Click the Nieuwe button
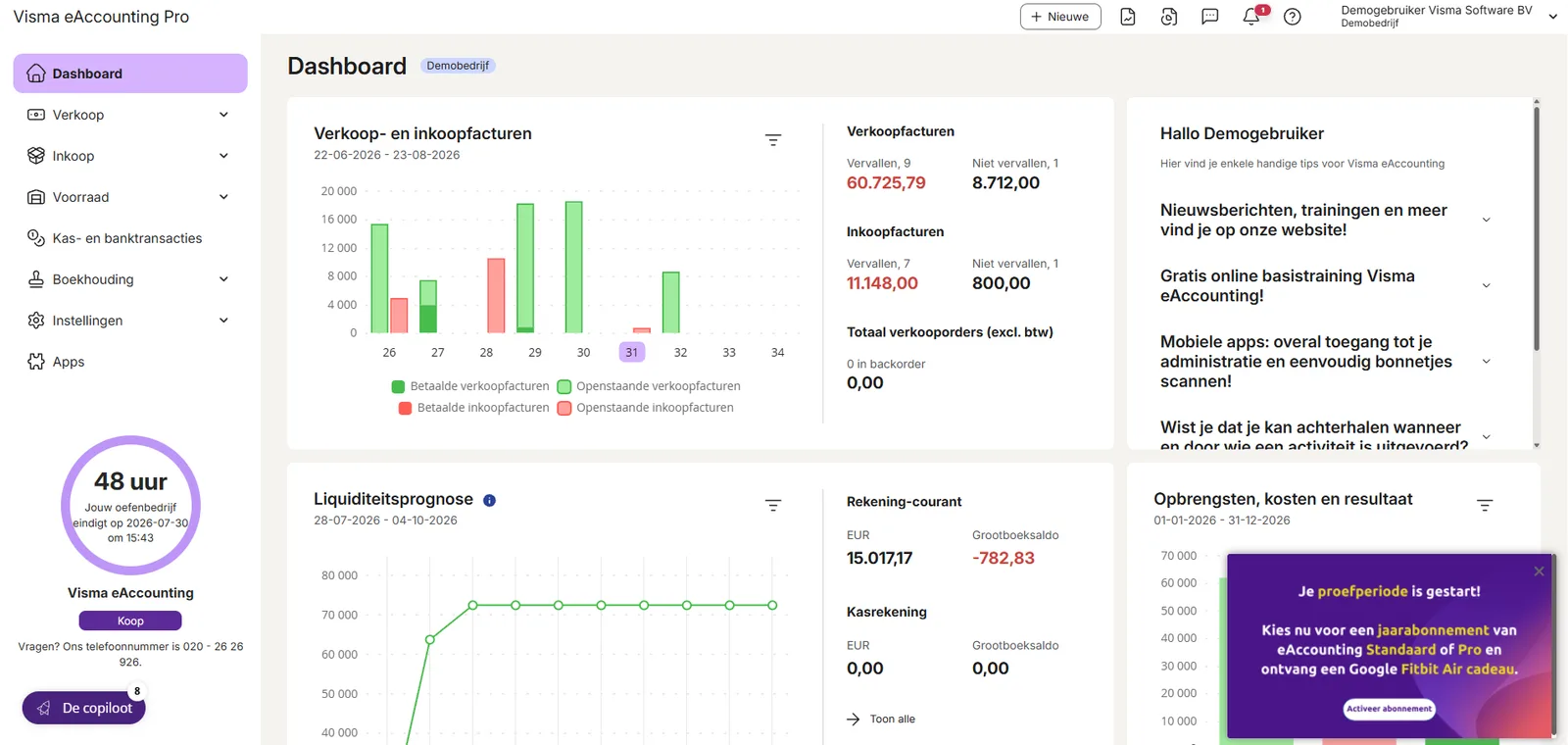This screenshot has height=745, width=1568. [1060, 17]
